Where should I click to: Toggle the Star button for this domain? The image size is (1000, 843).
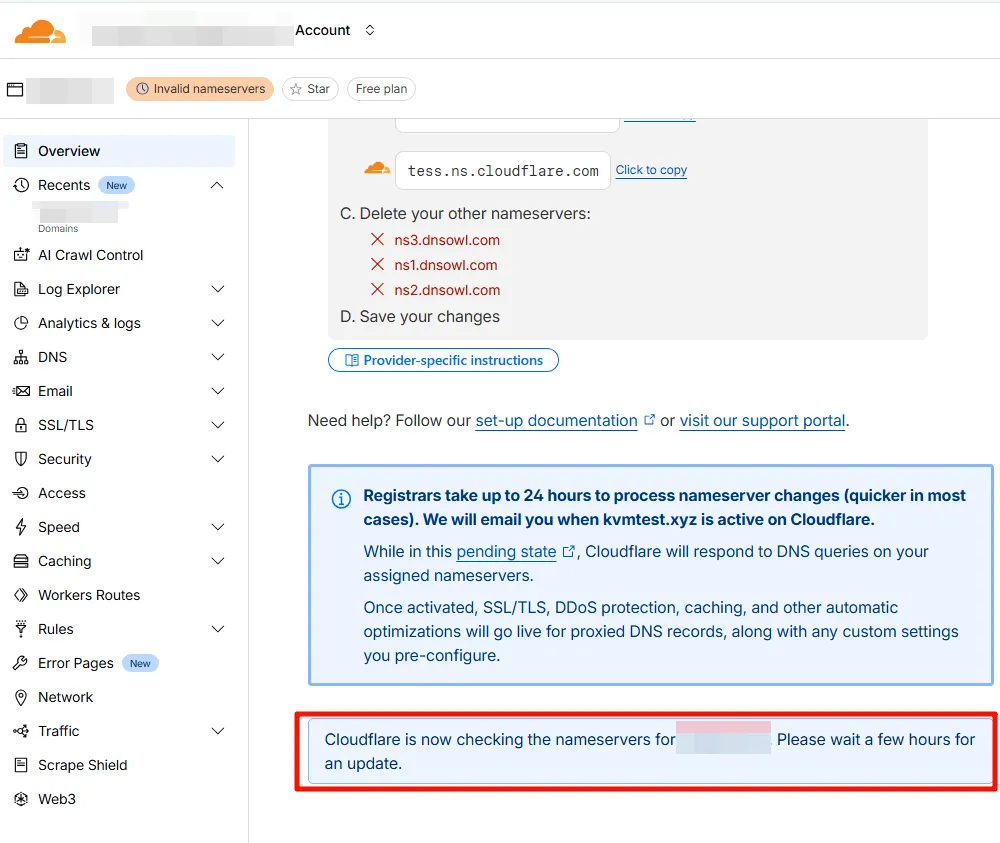[310, 89]
